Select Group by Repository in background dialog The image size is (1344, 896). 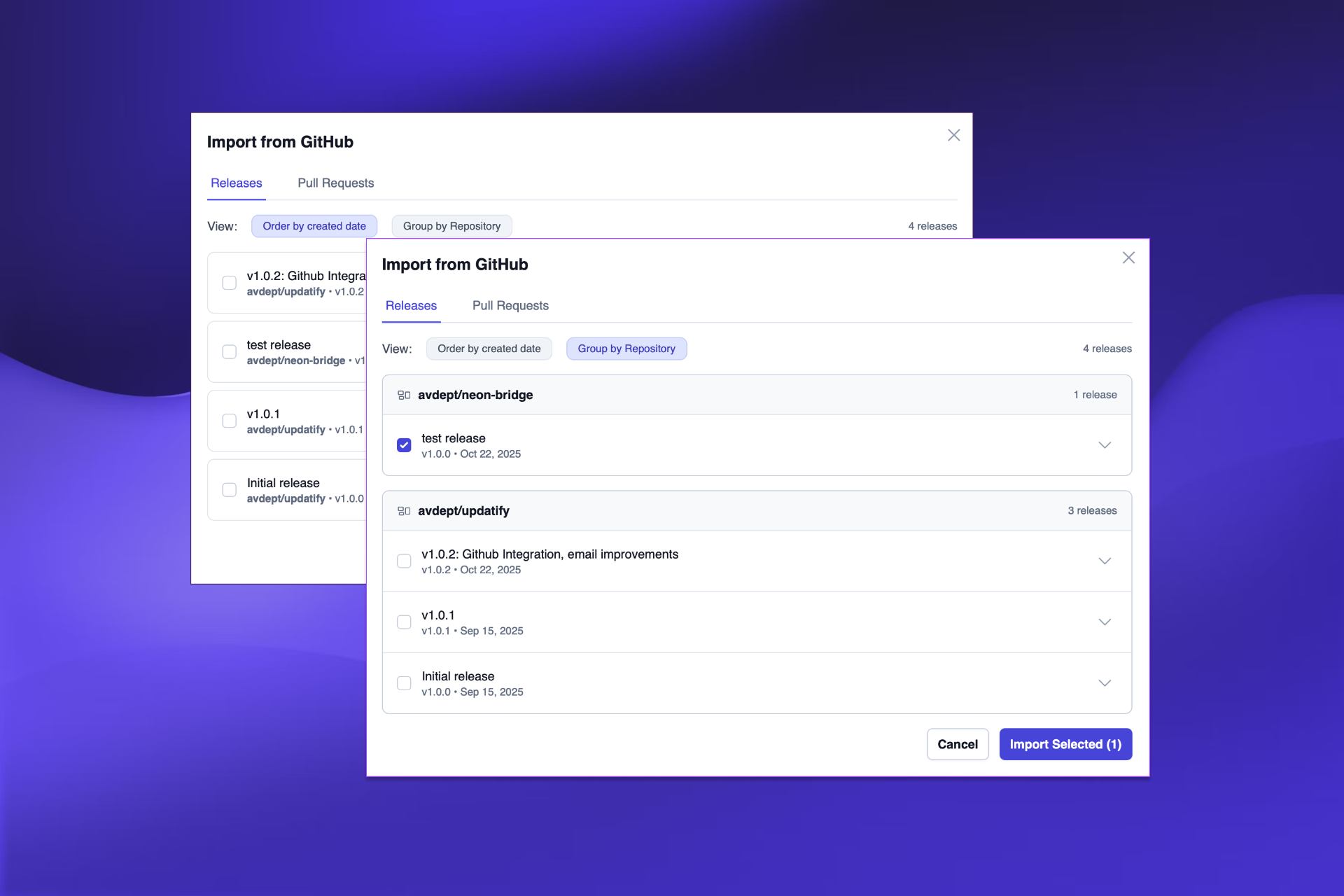(x=451, y=226)
